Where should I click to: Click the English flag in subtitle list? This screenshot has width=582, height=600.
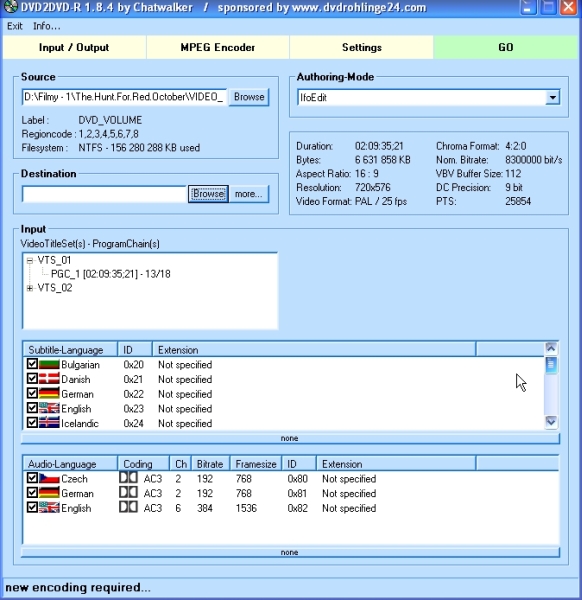49,408
